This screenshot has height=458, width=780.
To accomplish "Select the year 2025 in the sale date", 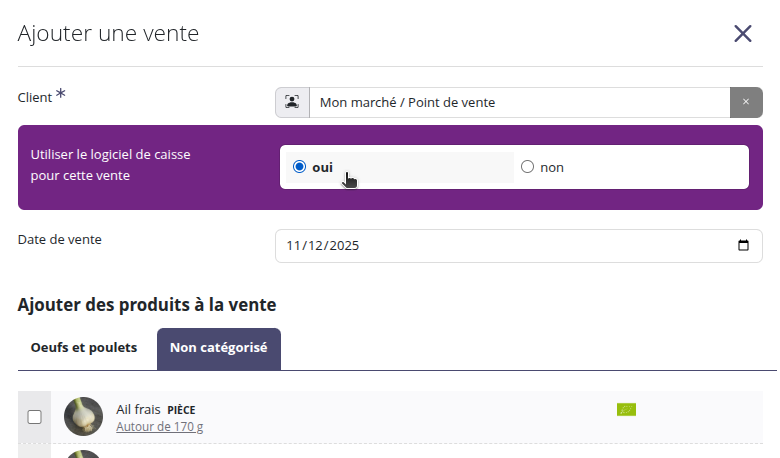I will [x=342, y=246].
